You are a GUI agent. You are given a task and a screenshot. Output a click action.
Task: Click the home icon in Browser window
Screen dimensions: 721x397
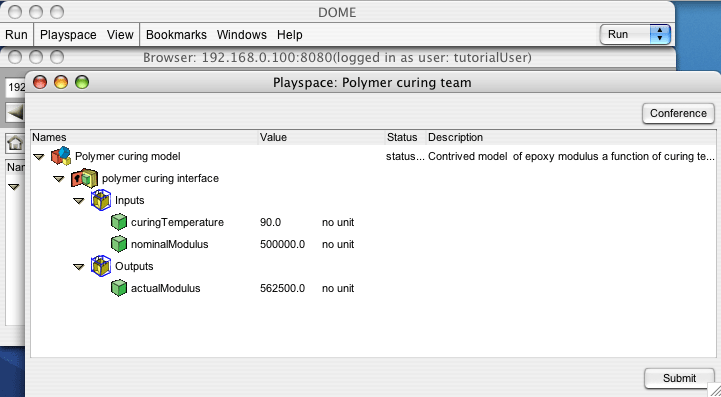coord(15,144)
